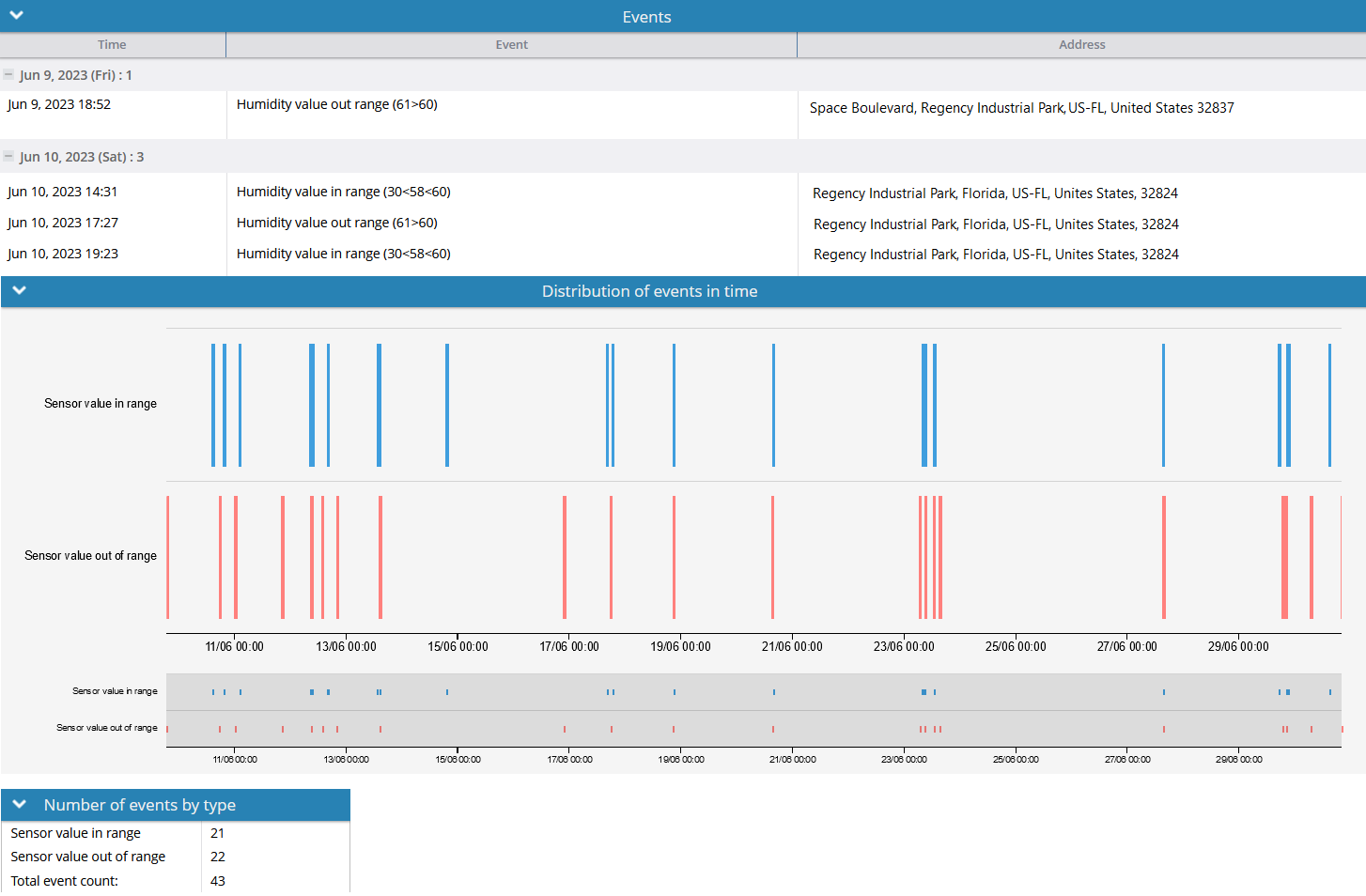
Task: Click the blue in-range bar near 21/06
Action: 773,405
